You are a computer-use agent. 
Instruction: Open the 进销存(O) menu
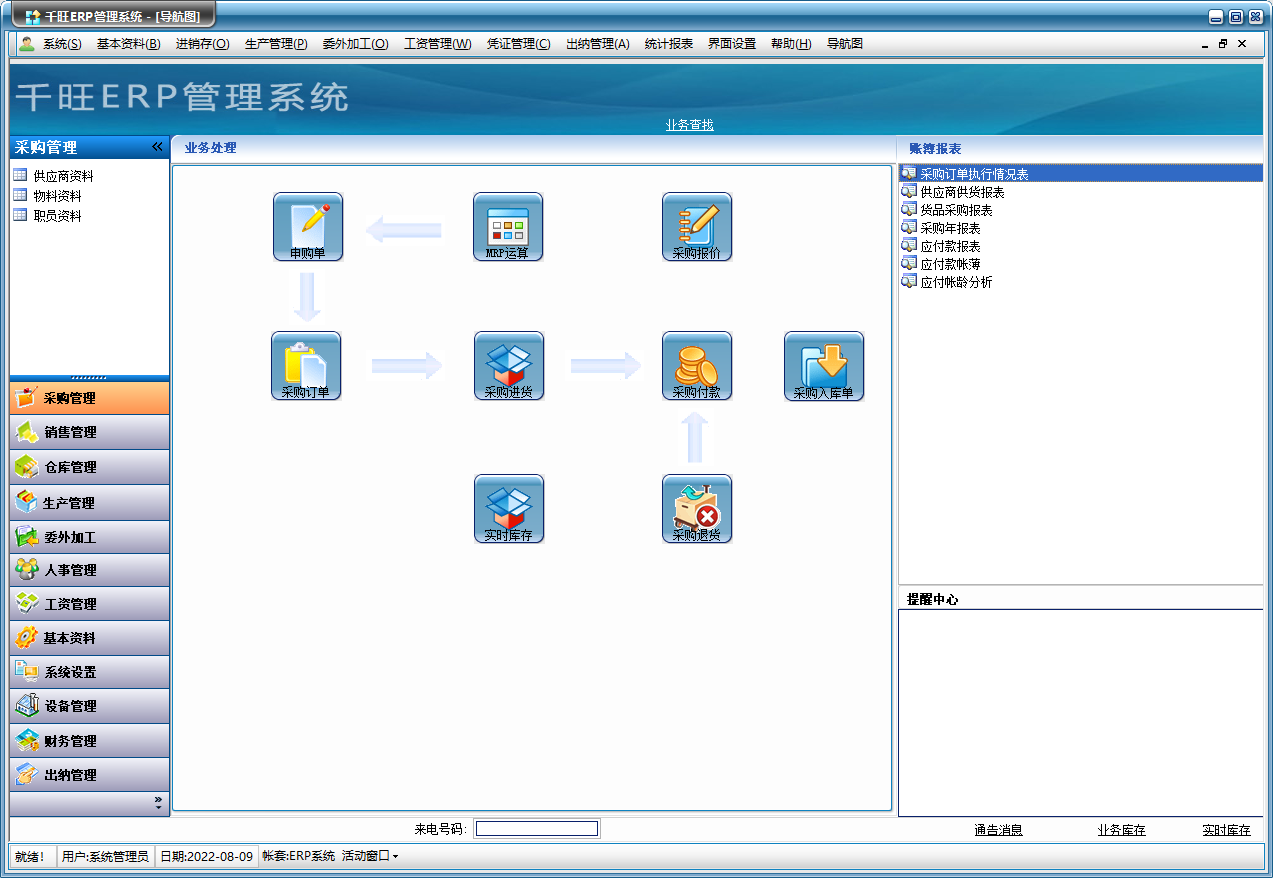coord(202,44)
